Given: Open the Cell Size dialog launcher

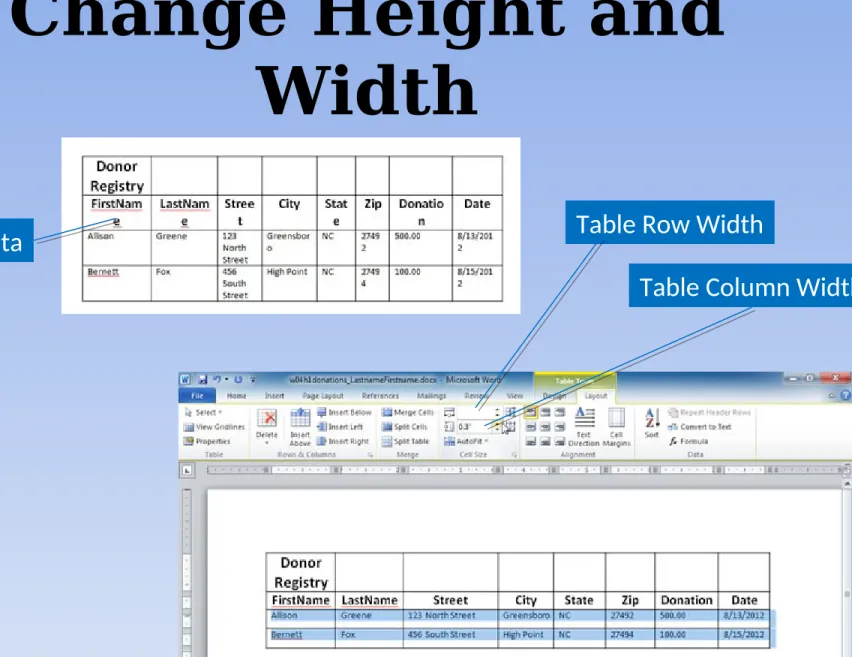Looking at the screenshot, I should click(x=513, y=455).
